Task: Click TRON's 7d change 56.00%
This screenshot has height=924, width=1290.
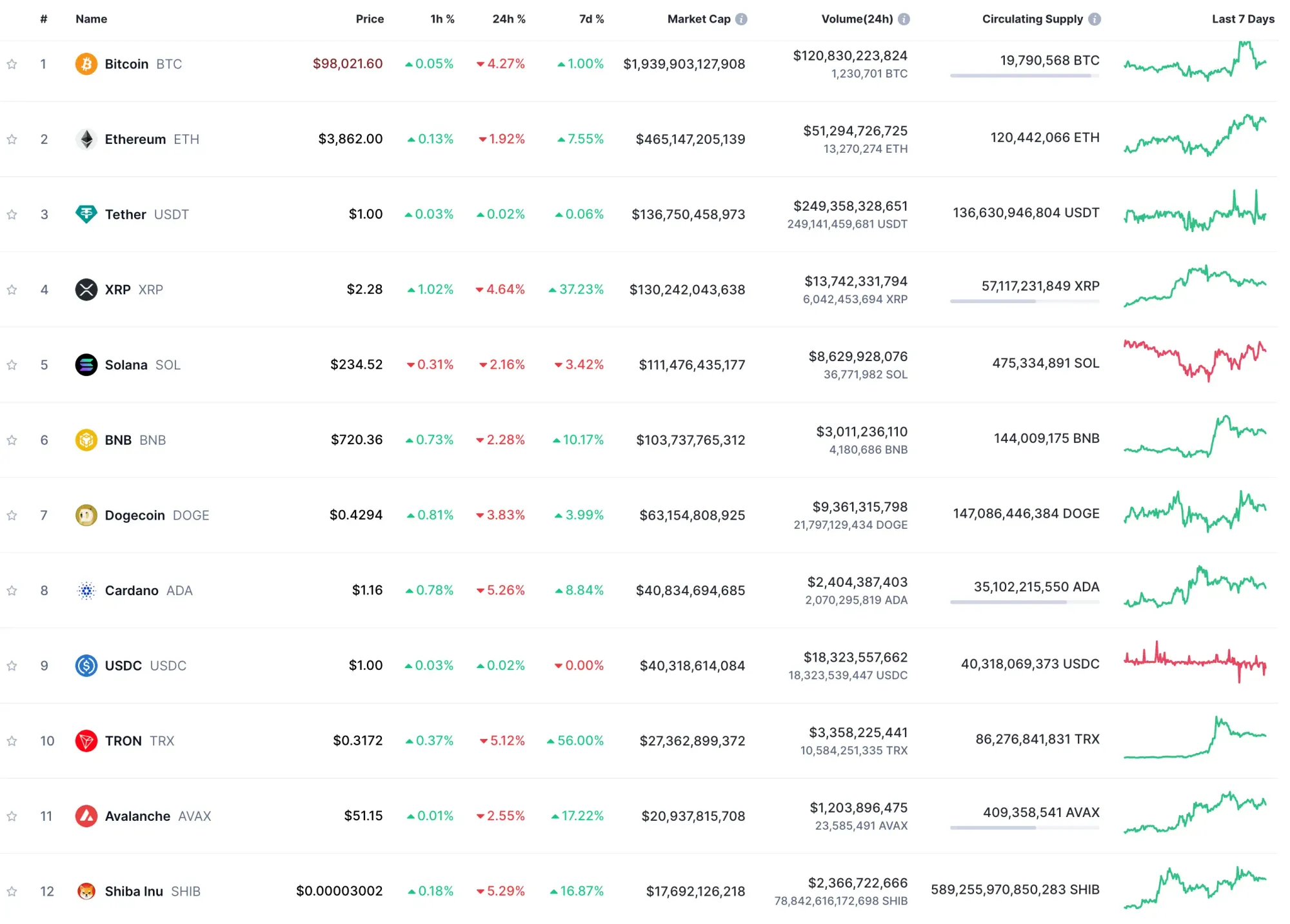Action: point(575,741)
